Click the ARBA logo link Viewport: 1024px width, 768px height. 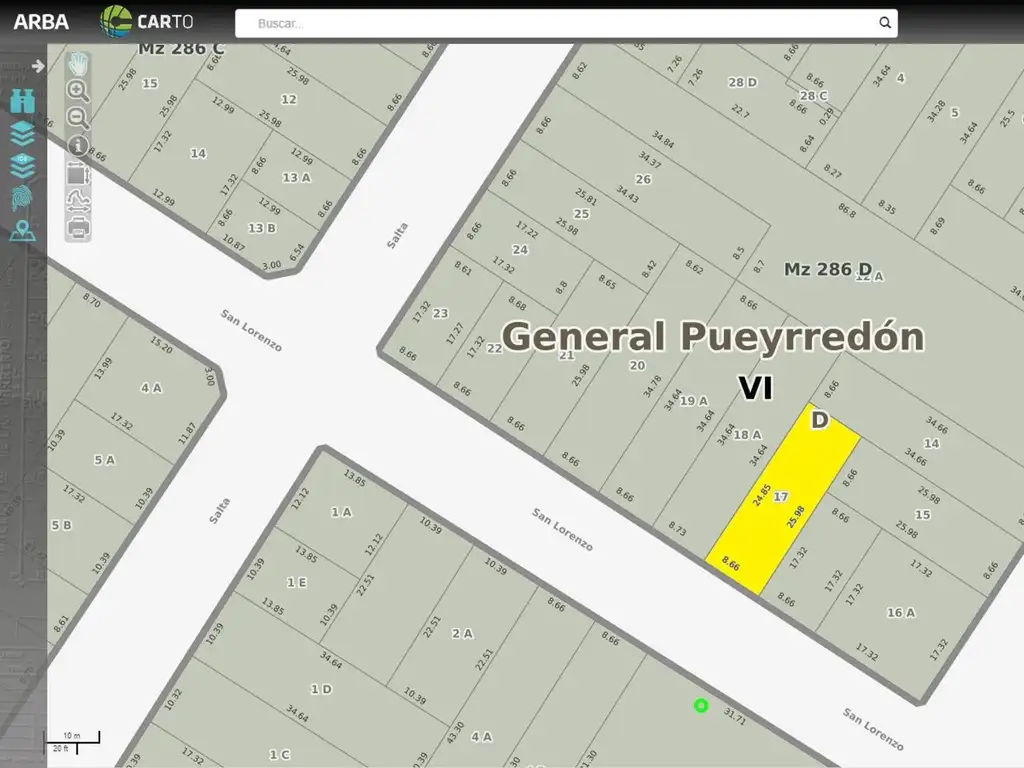coord(41,21)
